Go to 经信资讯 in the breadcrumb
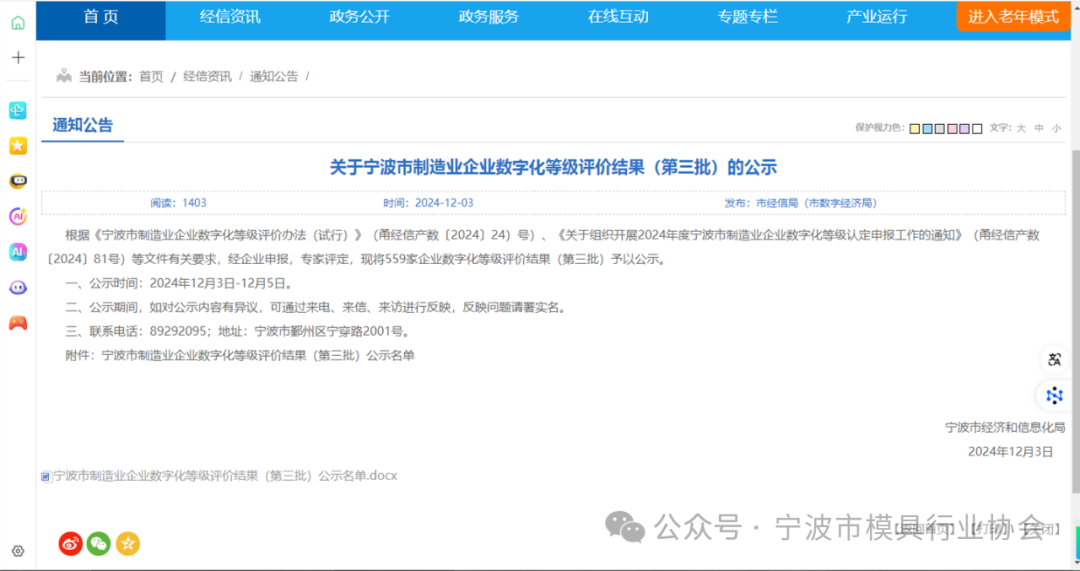The image size is (1080, 571). tap(207, 76)
